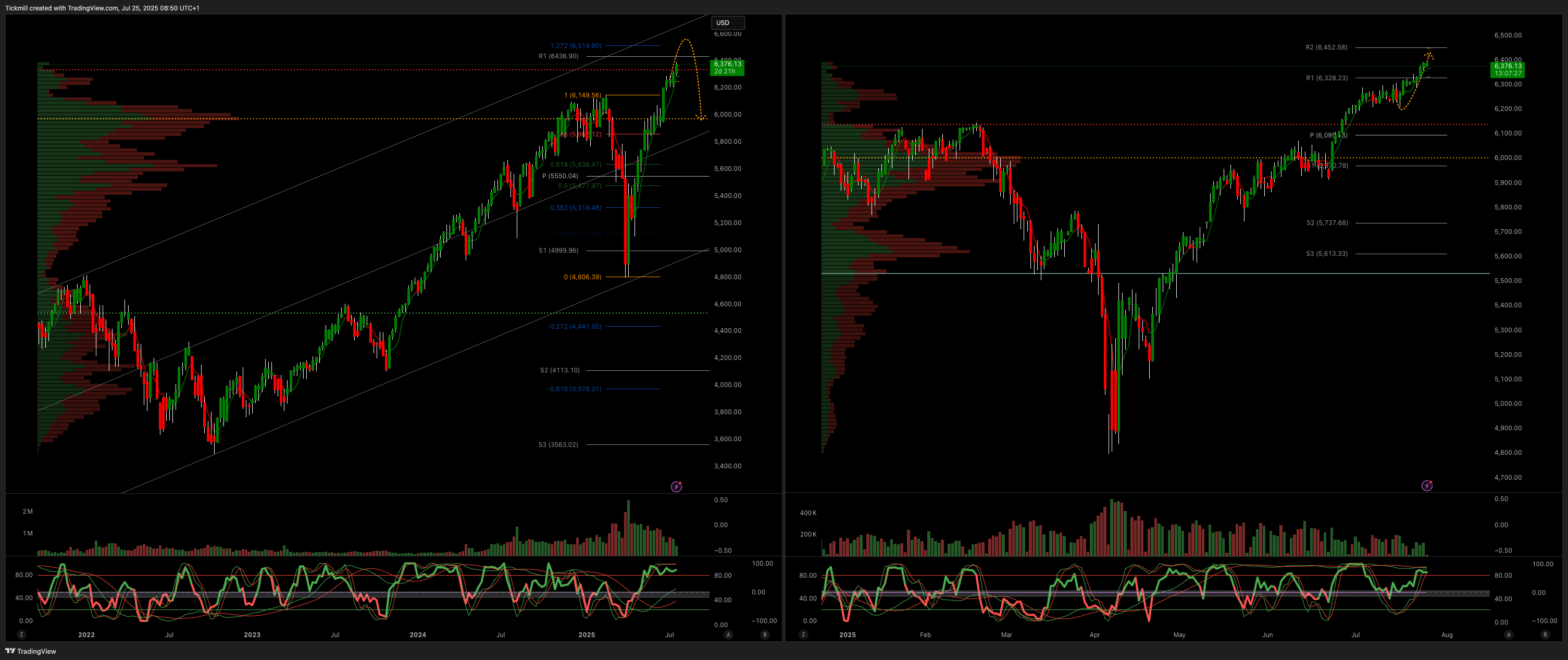The width and height of the screenshot is (1568, 660).
Task: Click the 2024 label on left time axis
Action: point(418,634)
